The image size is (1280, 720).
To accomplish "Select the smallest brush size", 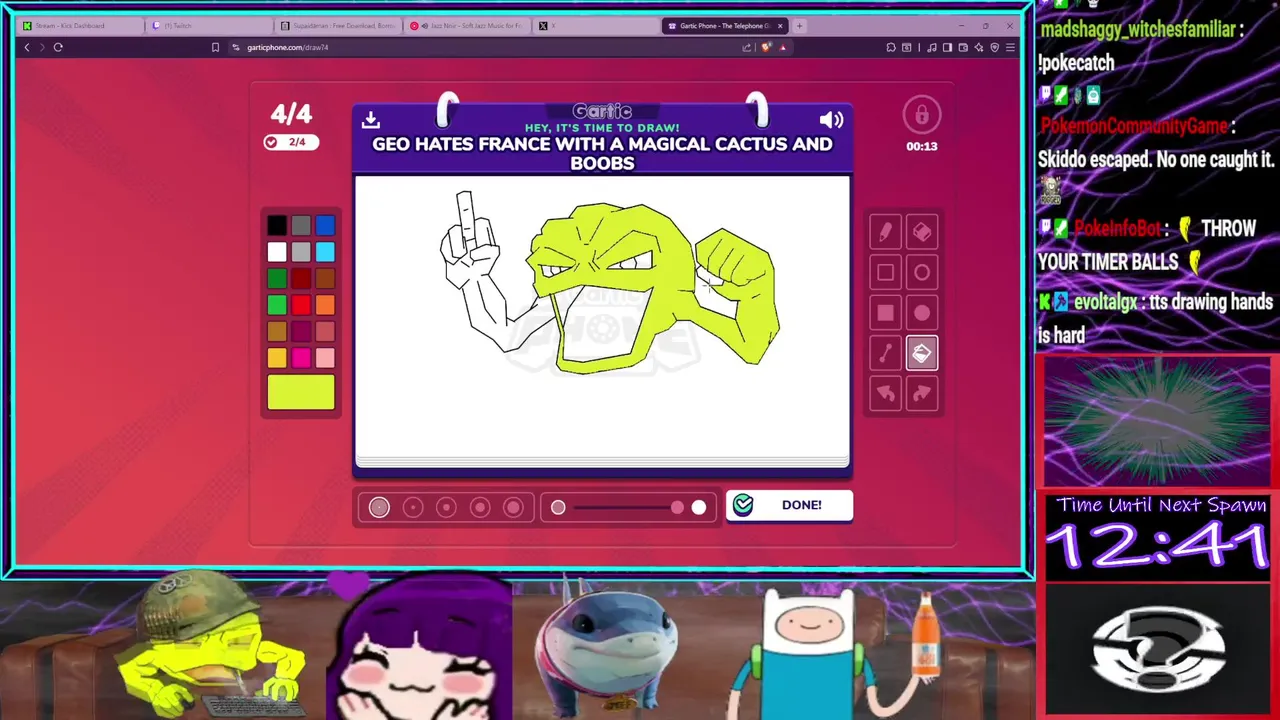I will click(379, 508).
